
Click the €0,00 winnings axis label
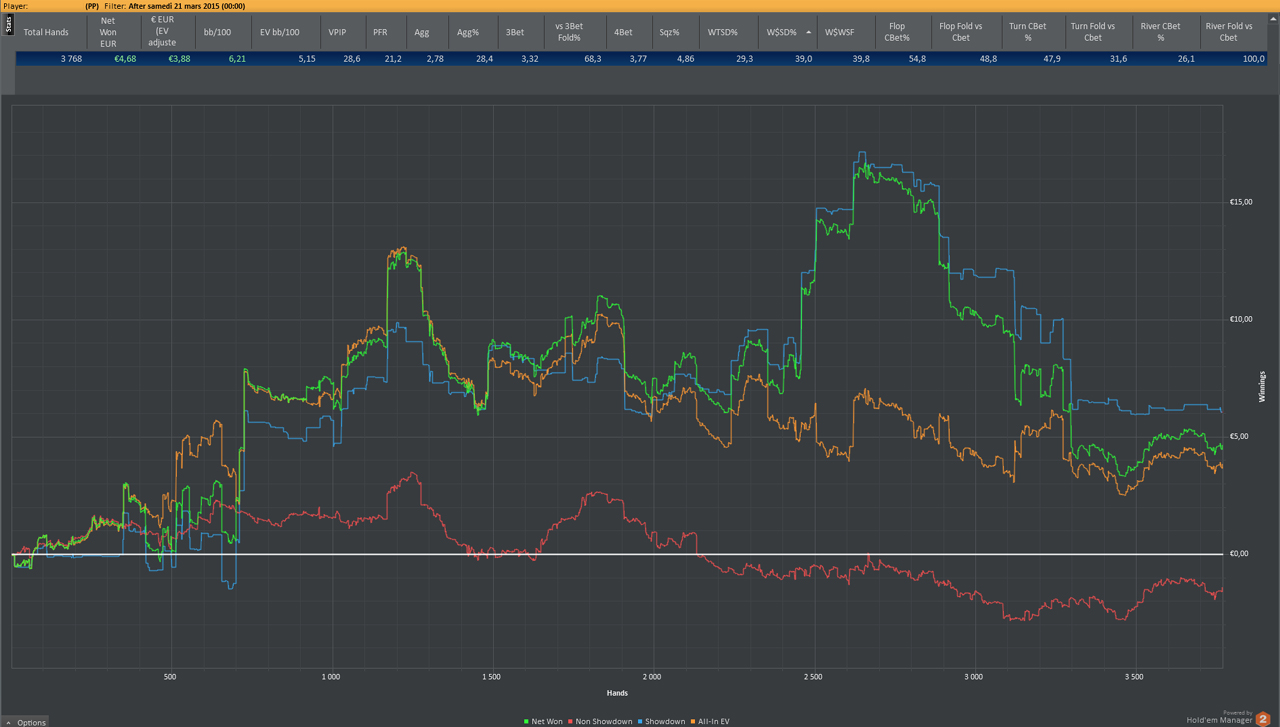coord(1239,553)
